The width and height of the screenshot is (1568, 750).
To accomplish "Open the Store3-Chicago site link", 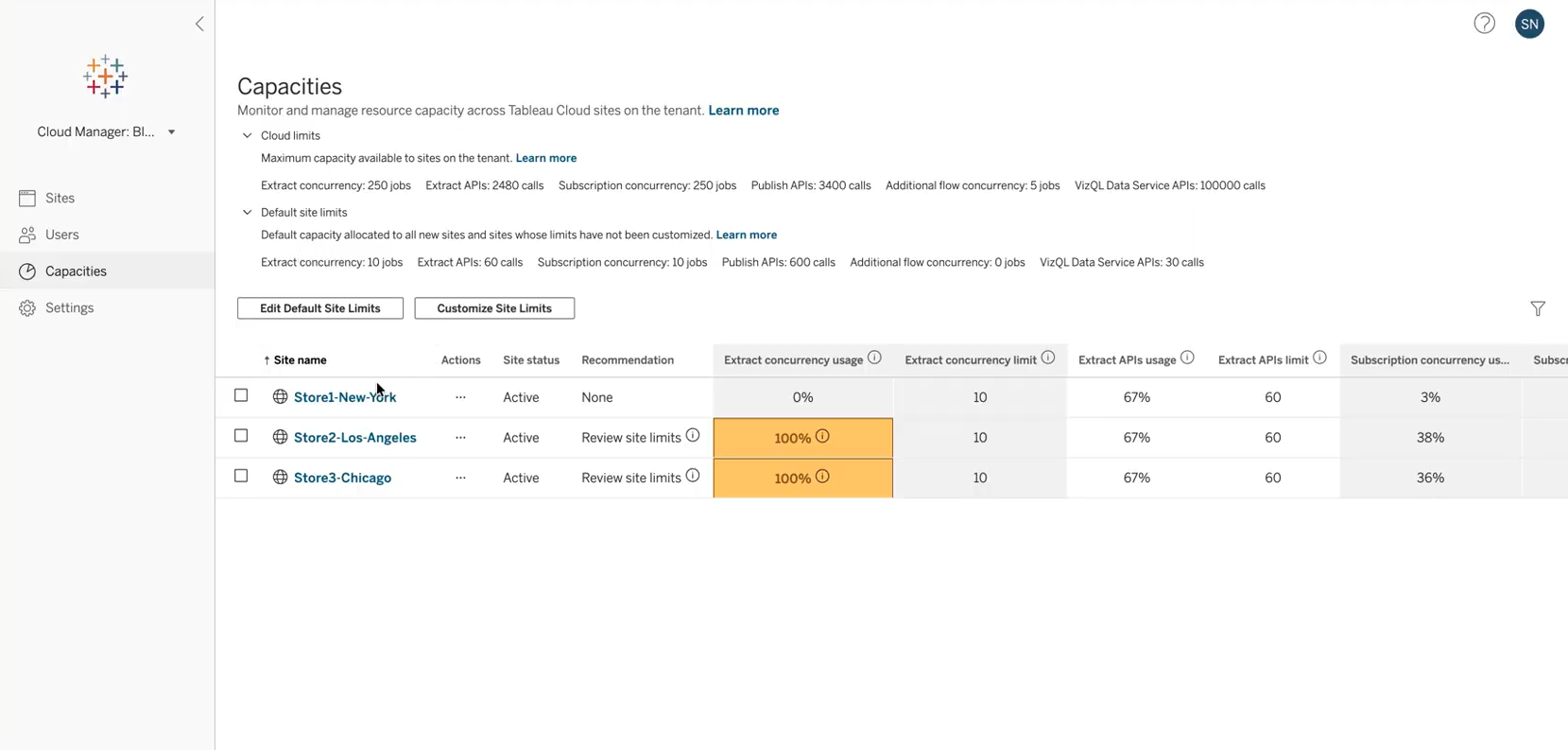I will pos(342,478).
